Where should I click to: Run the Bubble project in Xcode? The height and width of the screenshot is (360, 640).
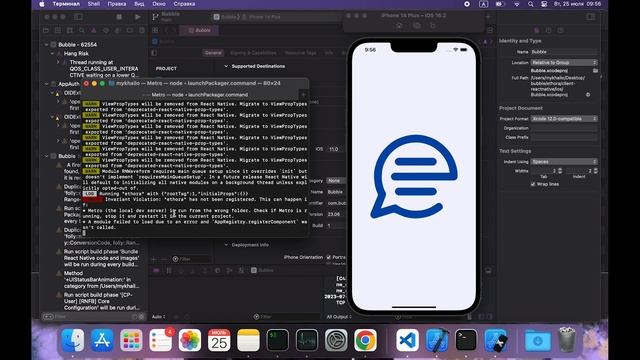point(138,17)
